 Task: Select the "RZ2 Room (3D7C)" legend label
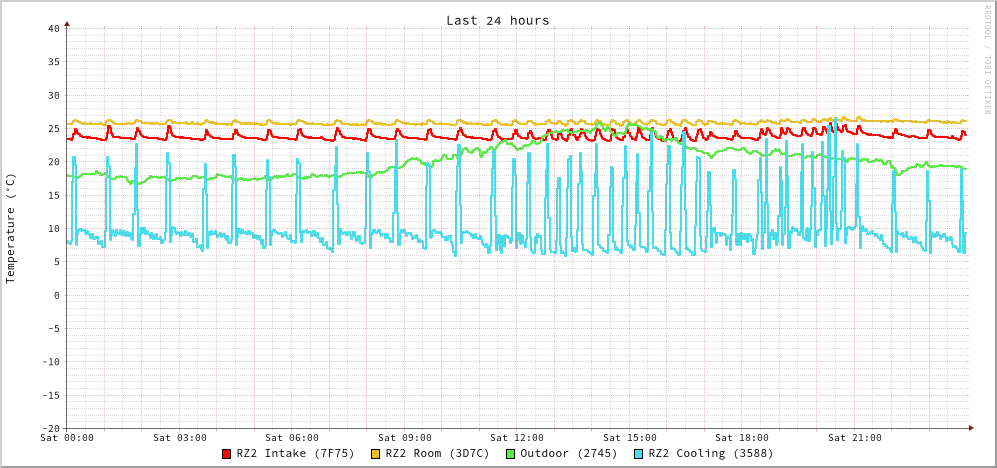pyautogui.click(x=437, y=454)
